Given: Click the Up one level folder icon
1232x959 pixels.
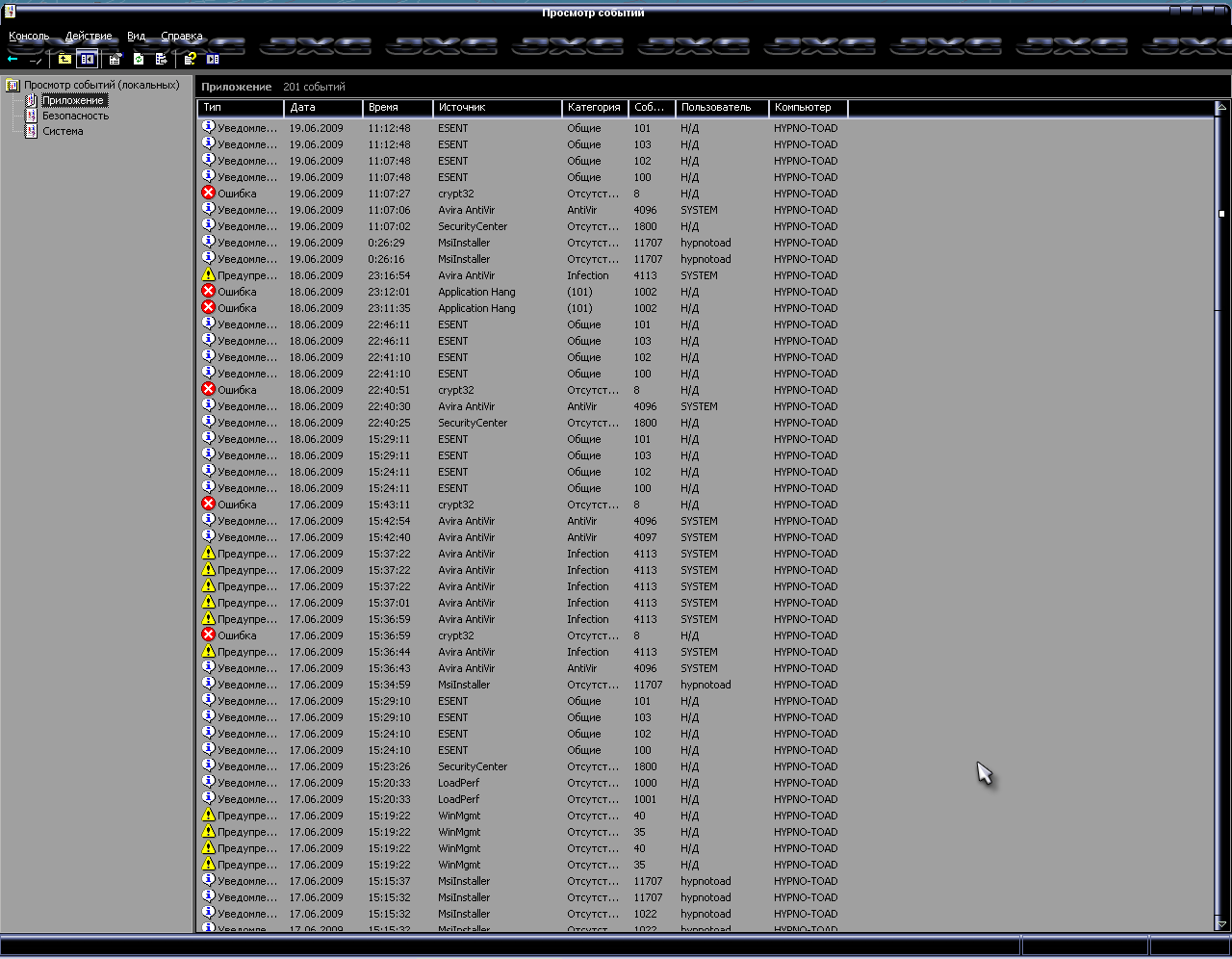Looking at the screenshot, I should coord(64,59).
